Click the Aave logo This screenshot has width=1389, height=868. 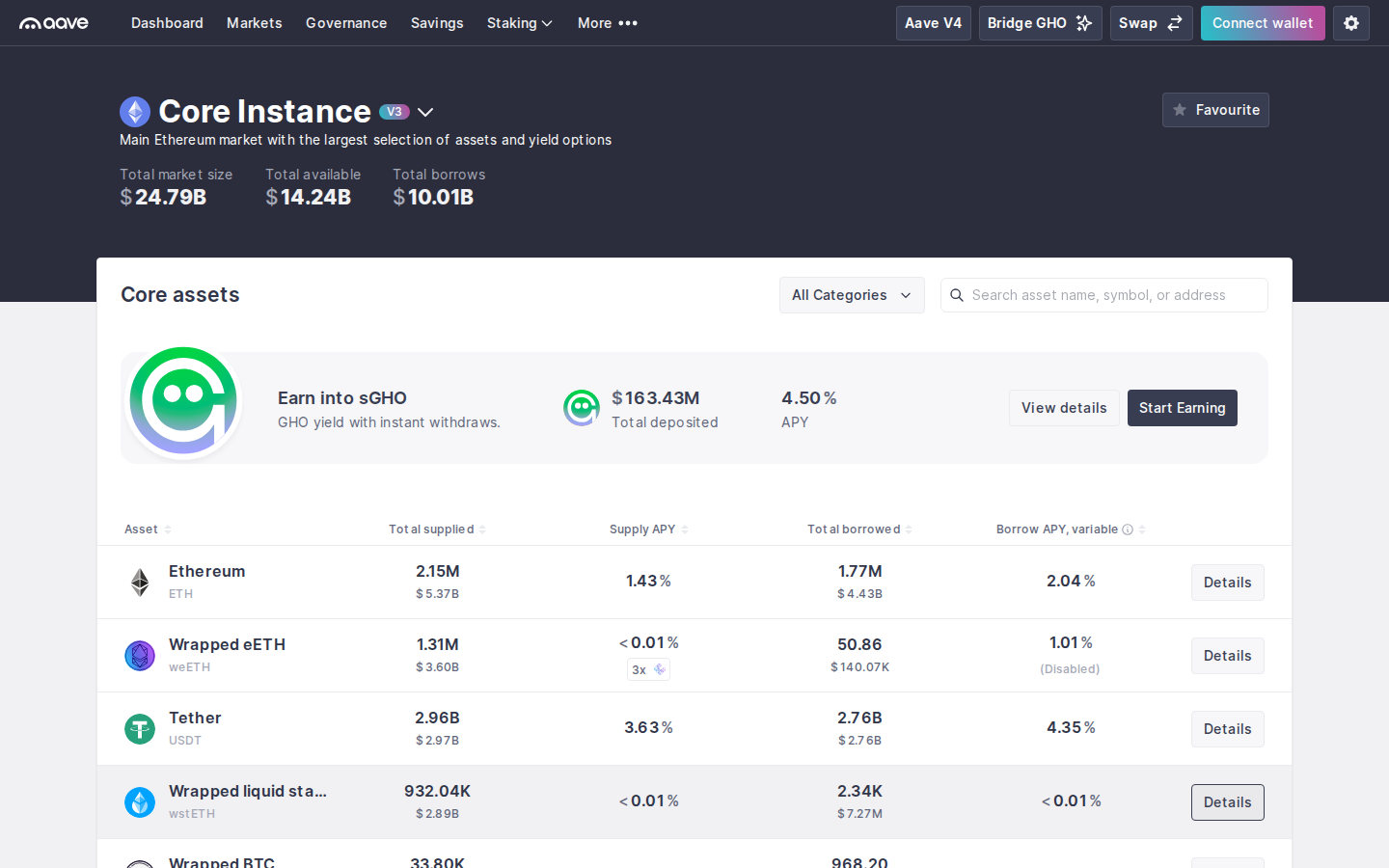point(54,23)
